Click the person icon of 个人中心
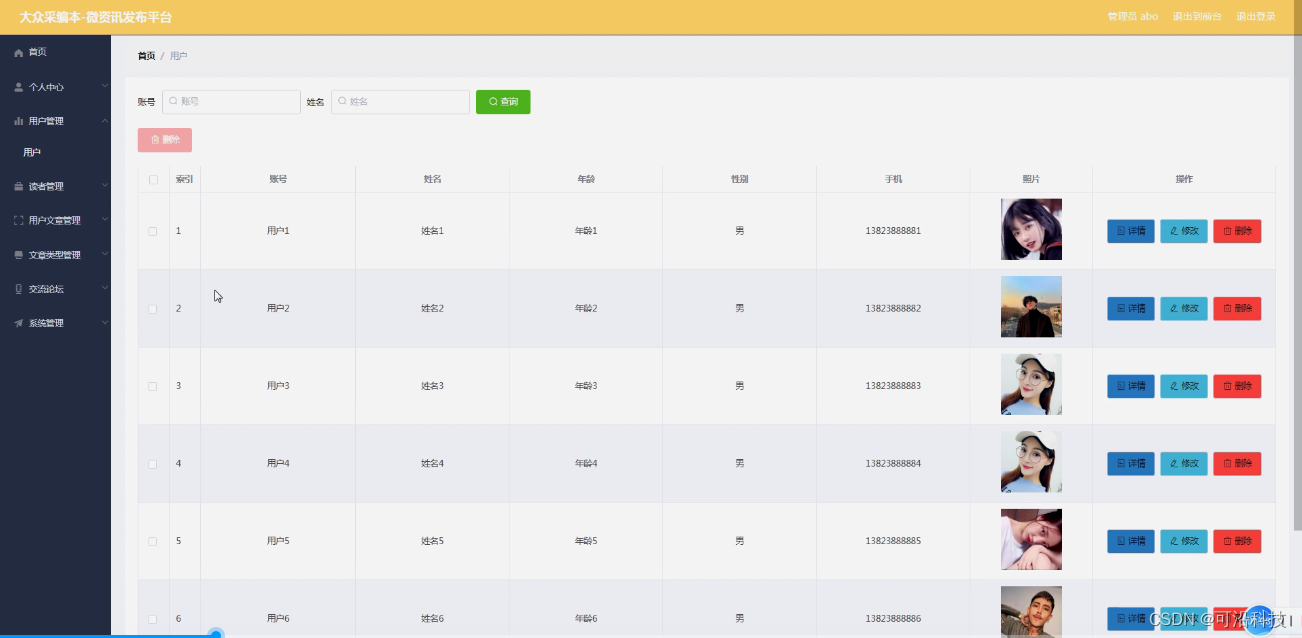This screenshot has height=638, width=1302. [18, 87]
